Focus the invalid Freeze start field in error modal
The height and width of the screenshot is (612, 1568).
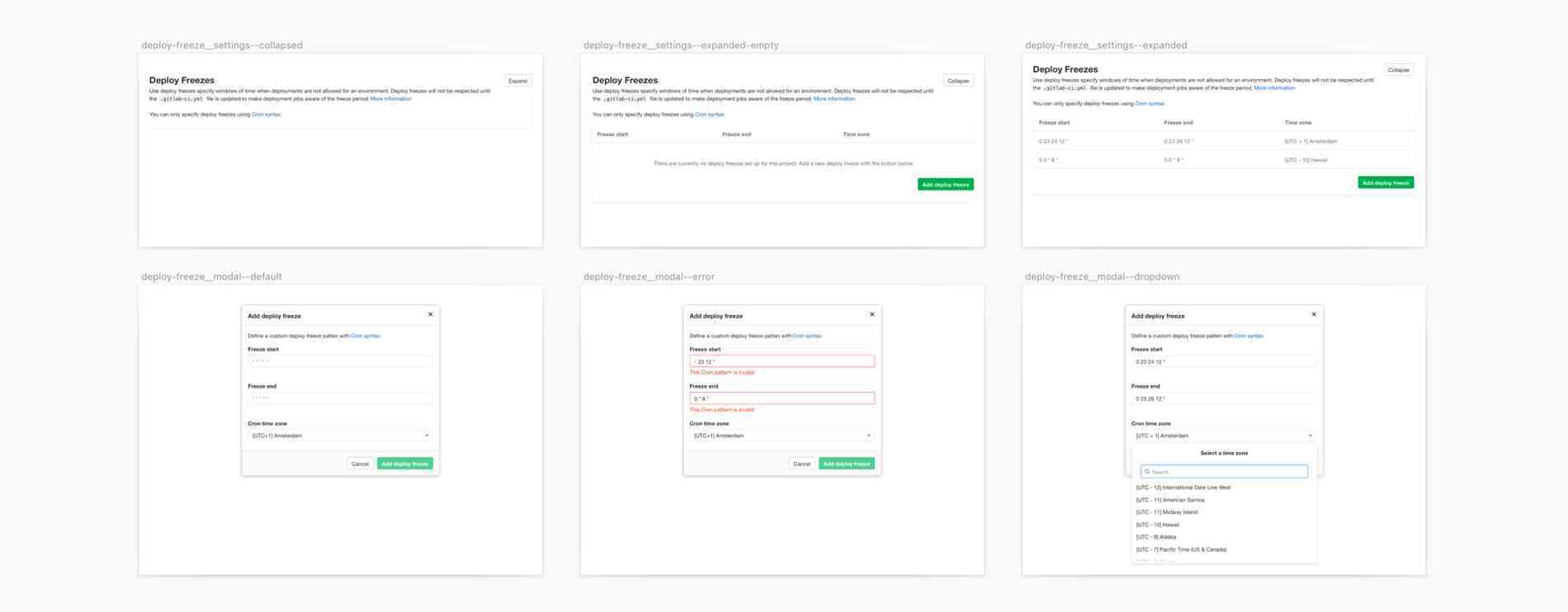(782, 361)
